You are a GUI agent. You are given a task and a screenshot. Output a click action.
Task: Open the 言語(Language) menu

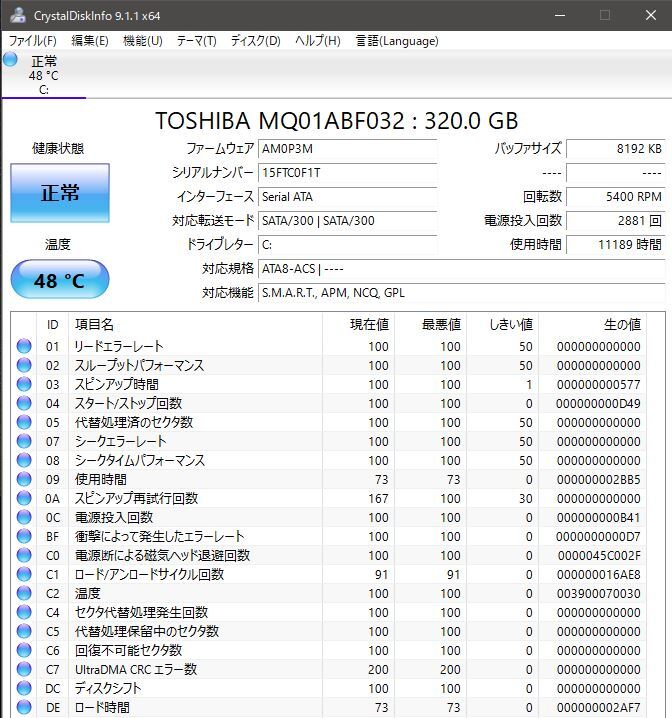[397, 41]
